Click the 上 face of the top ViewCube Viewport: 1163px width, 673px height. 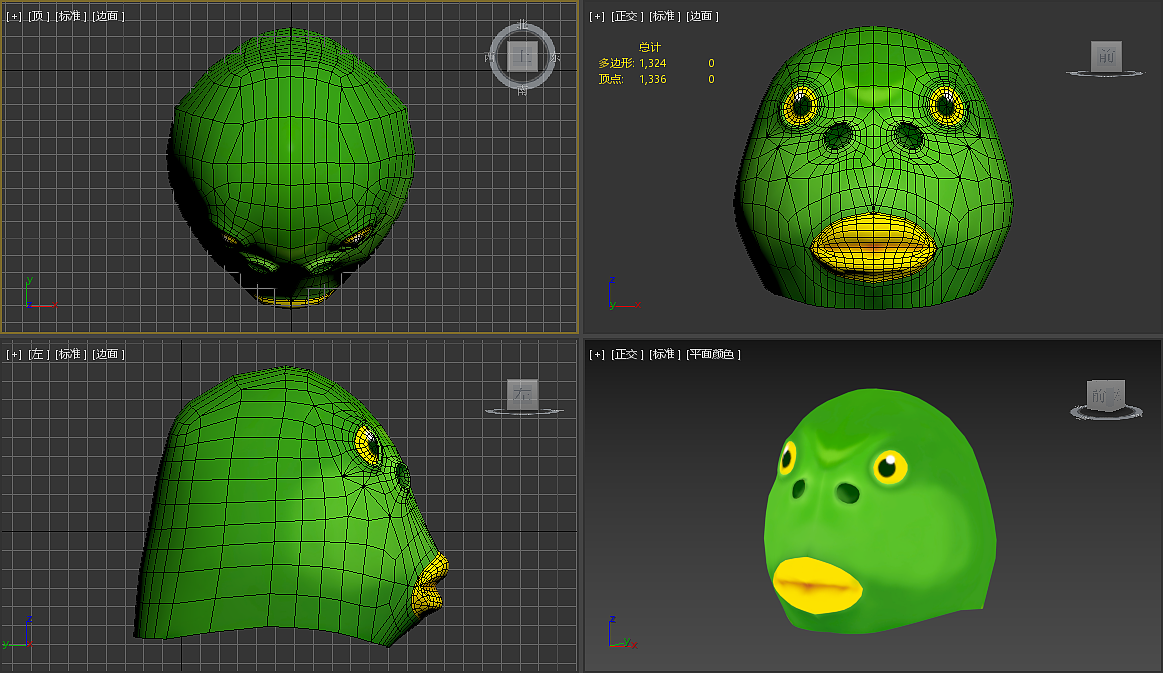(x=523, y=56)
